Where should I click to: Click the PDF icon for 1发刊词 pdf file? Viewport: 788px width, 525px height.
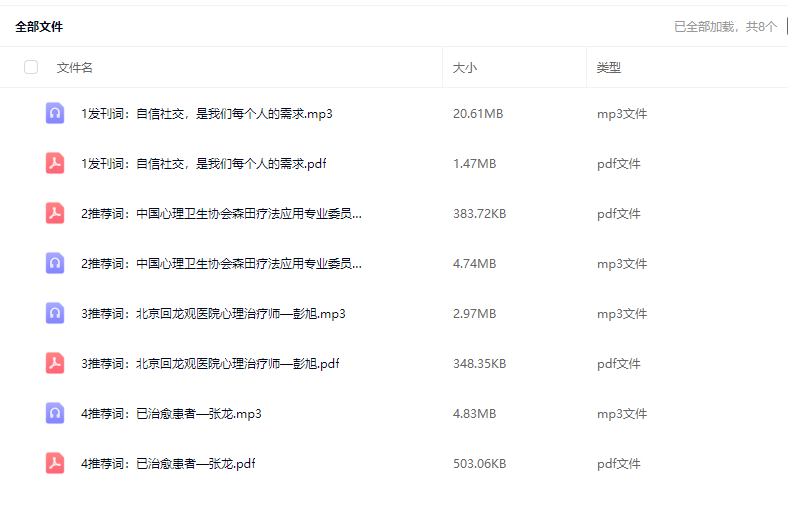55,163
